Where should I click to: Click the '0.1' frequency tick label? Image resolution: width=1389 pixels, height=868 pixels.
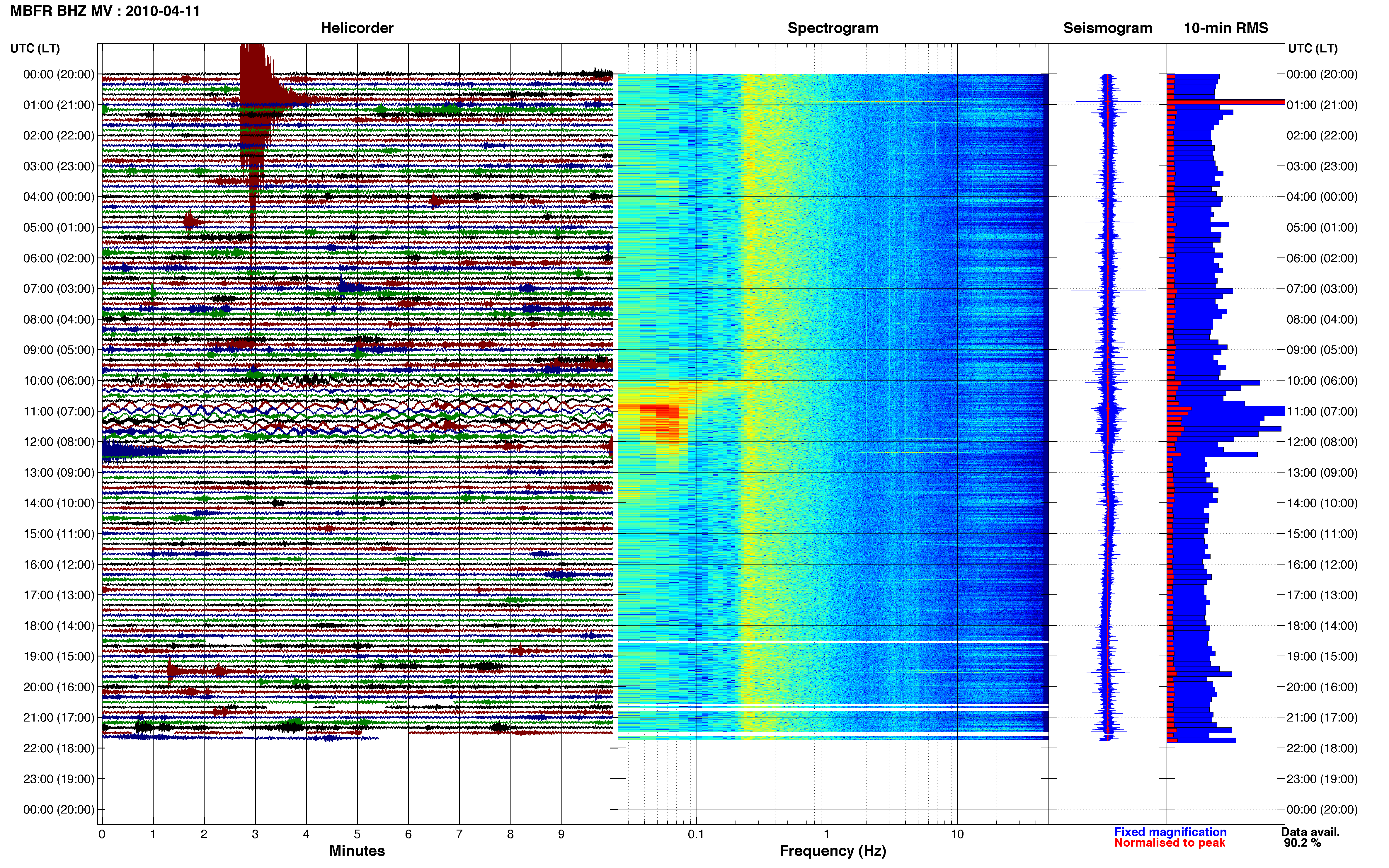coord(696,834)
